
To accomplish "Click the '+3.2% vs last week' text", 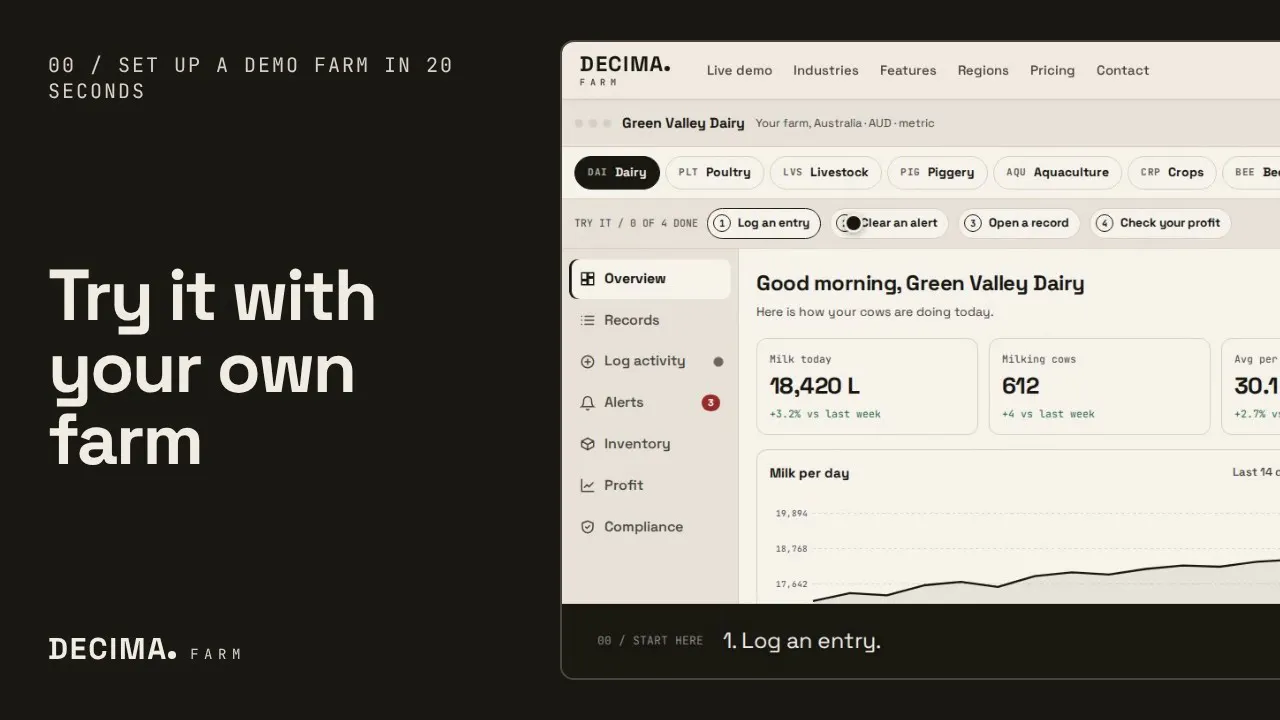I will pos(825,414).
